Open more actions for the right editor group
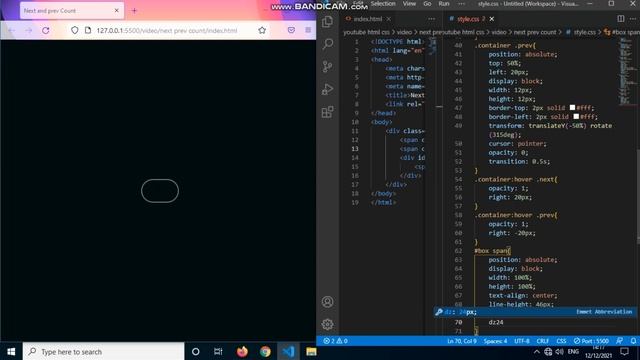The image size is (640, 360). click(x=633, y=19)
